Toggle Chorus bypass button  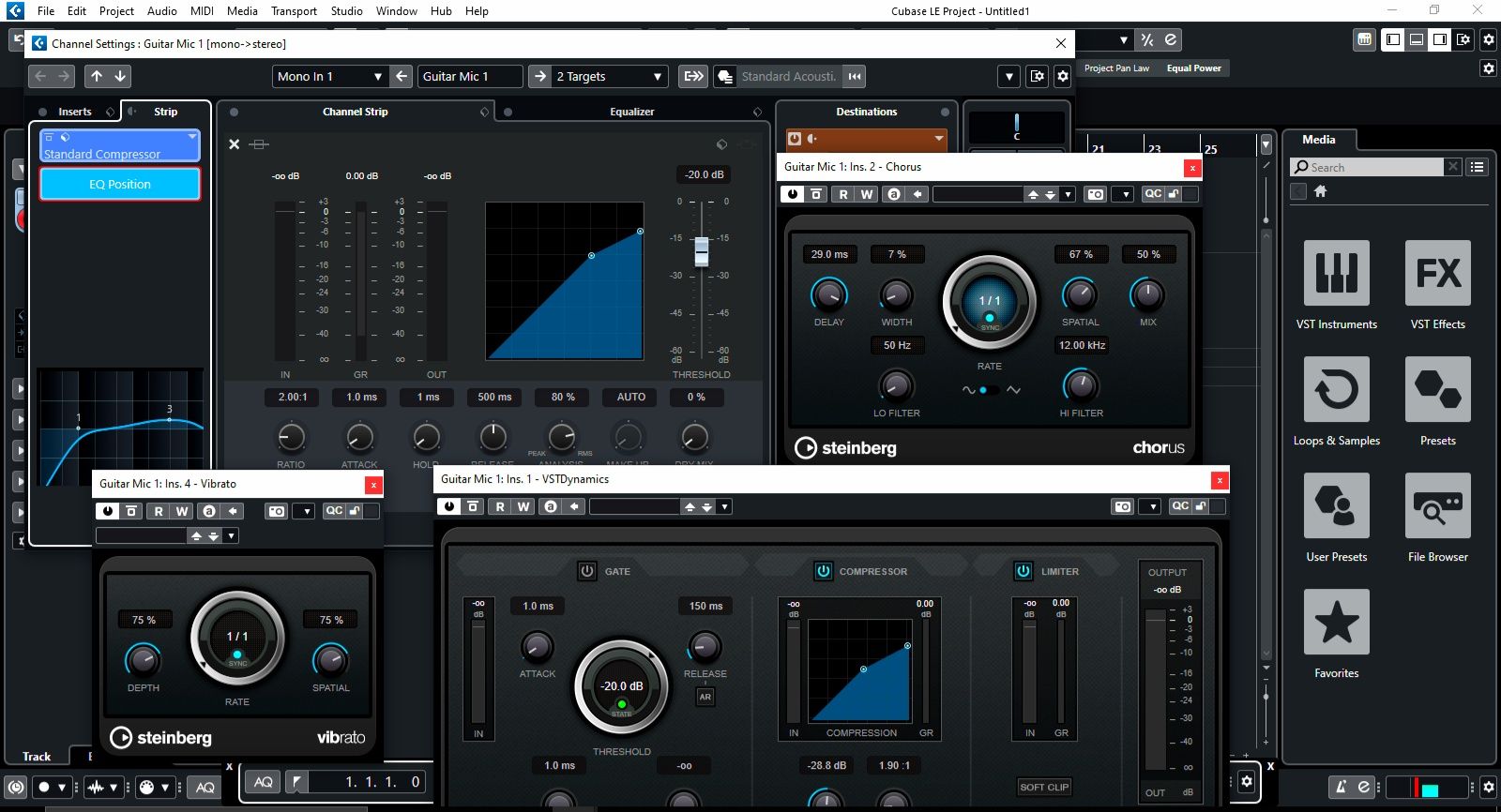(x=817, y=194)
